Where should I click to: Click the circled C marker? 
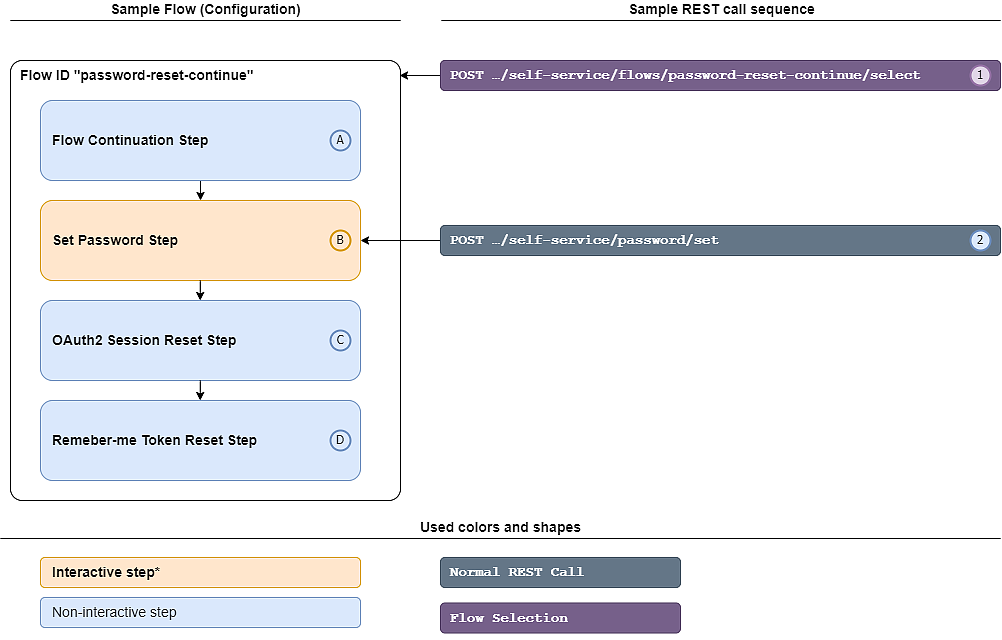click(x=340, y=340)
